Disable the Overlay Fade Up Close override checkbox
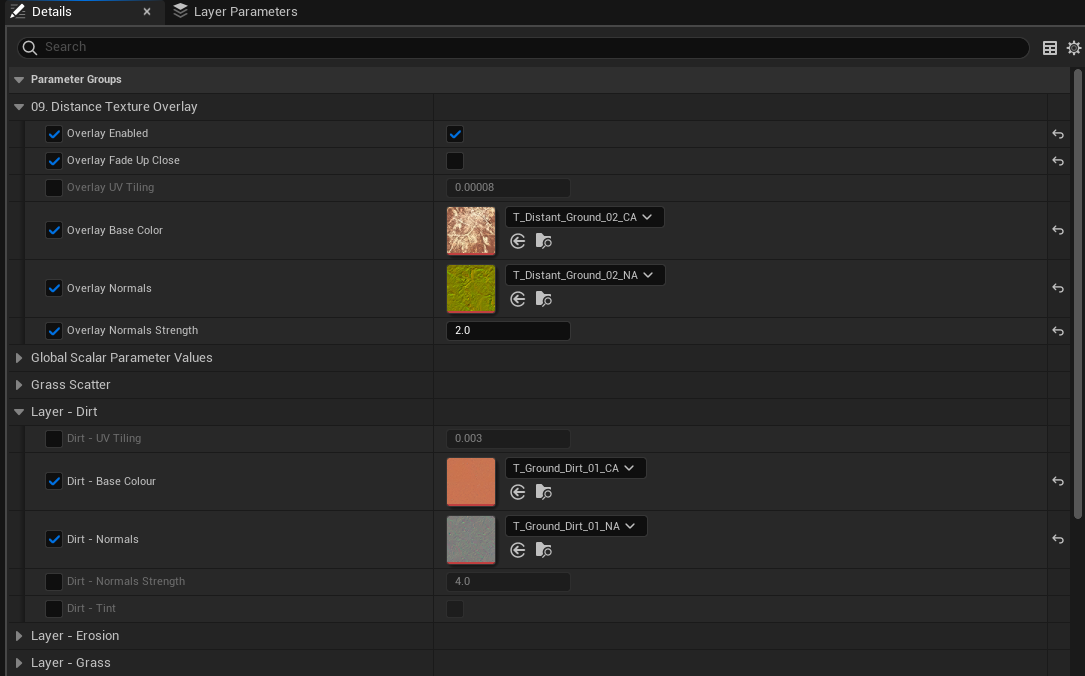1085x676 pixels. pyautogui.click(x=54, y=161)
